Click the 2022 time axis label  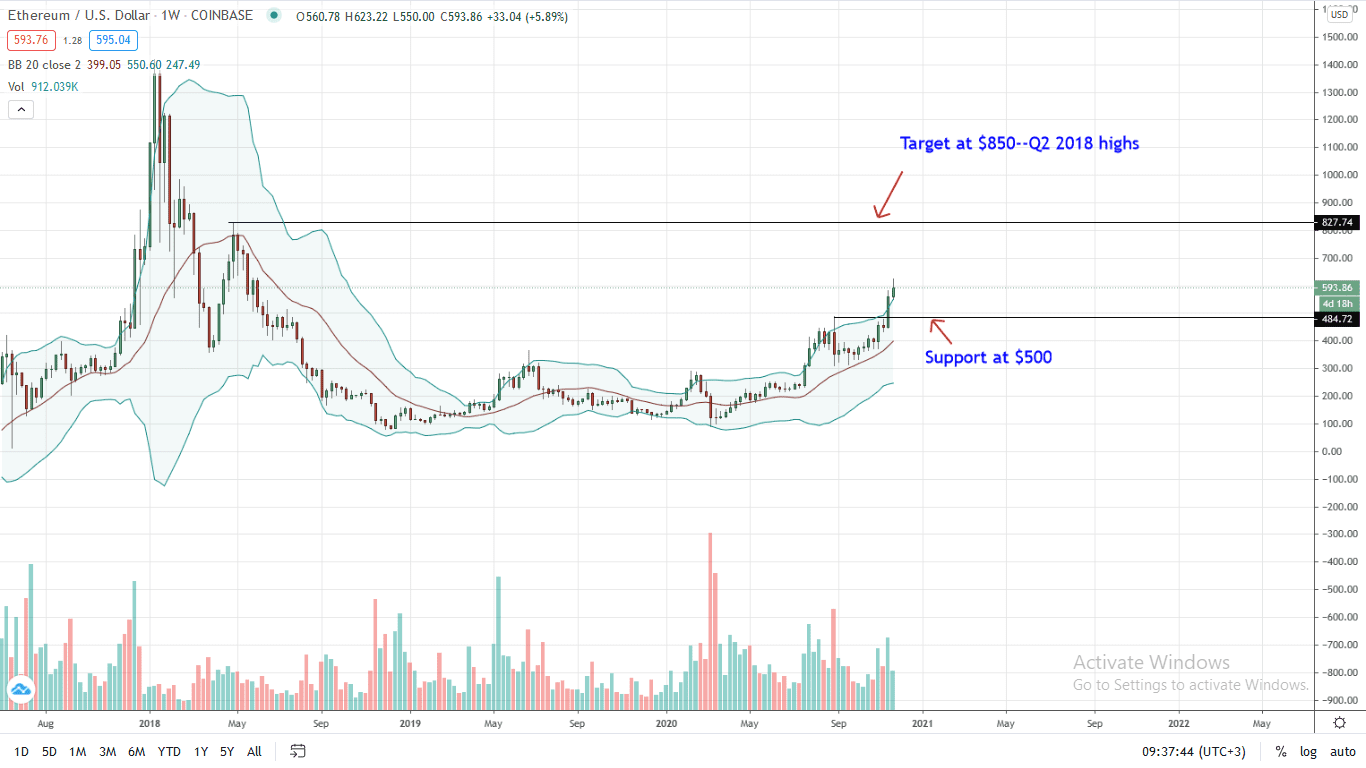click(x=1179, y=722)
